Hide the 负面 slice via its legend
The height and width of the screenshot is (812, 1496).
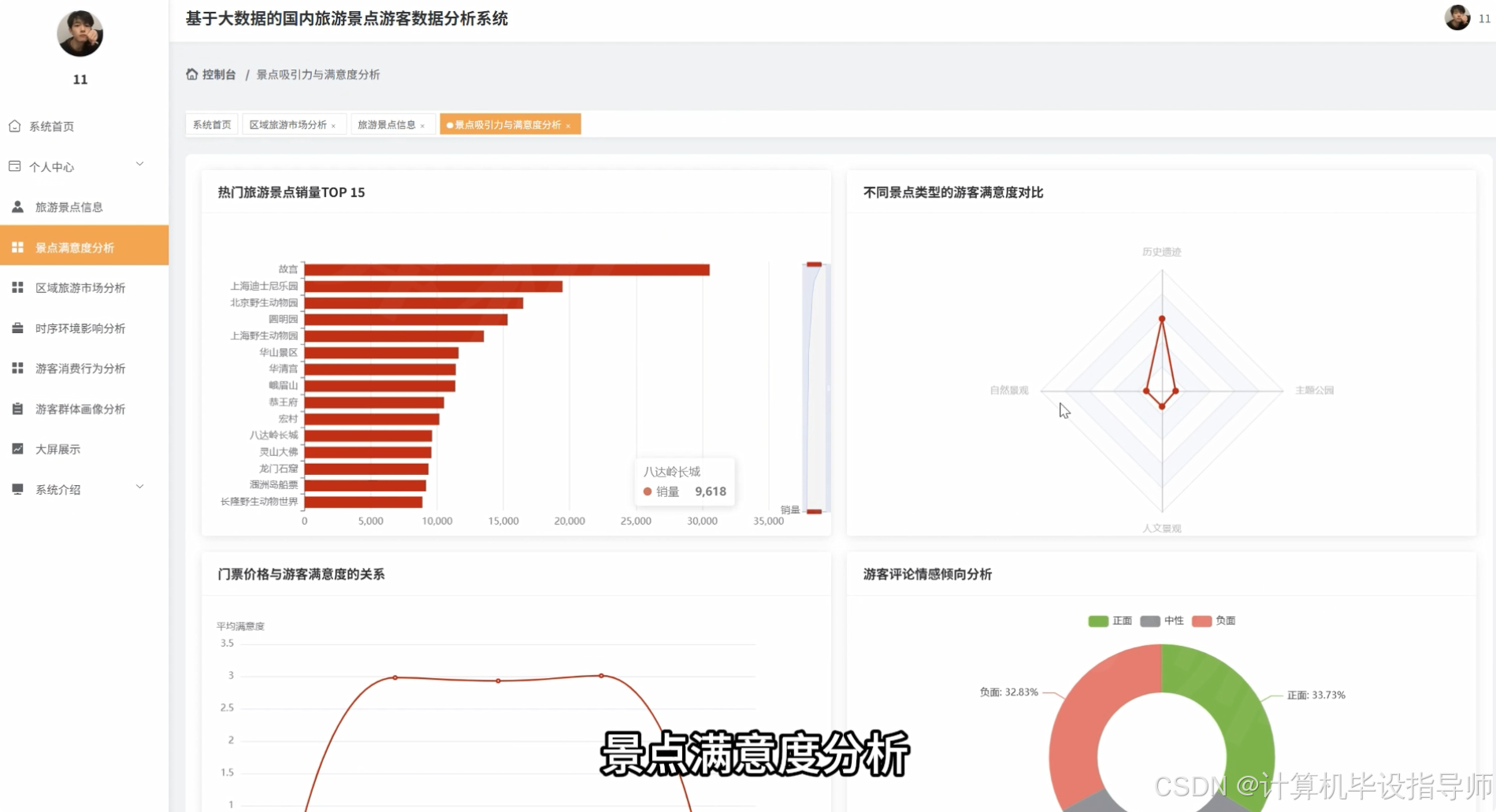click(1214, 621)
